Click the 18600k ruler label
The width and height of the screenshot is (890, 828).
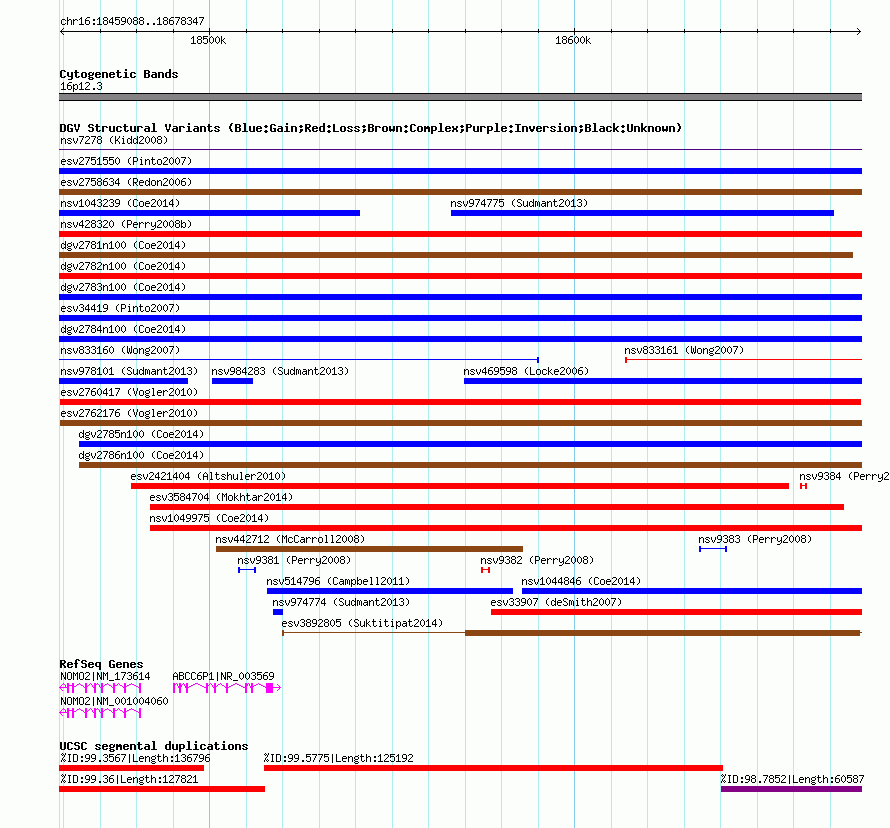tap(573, 40)
